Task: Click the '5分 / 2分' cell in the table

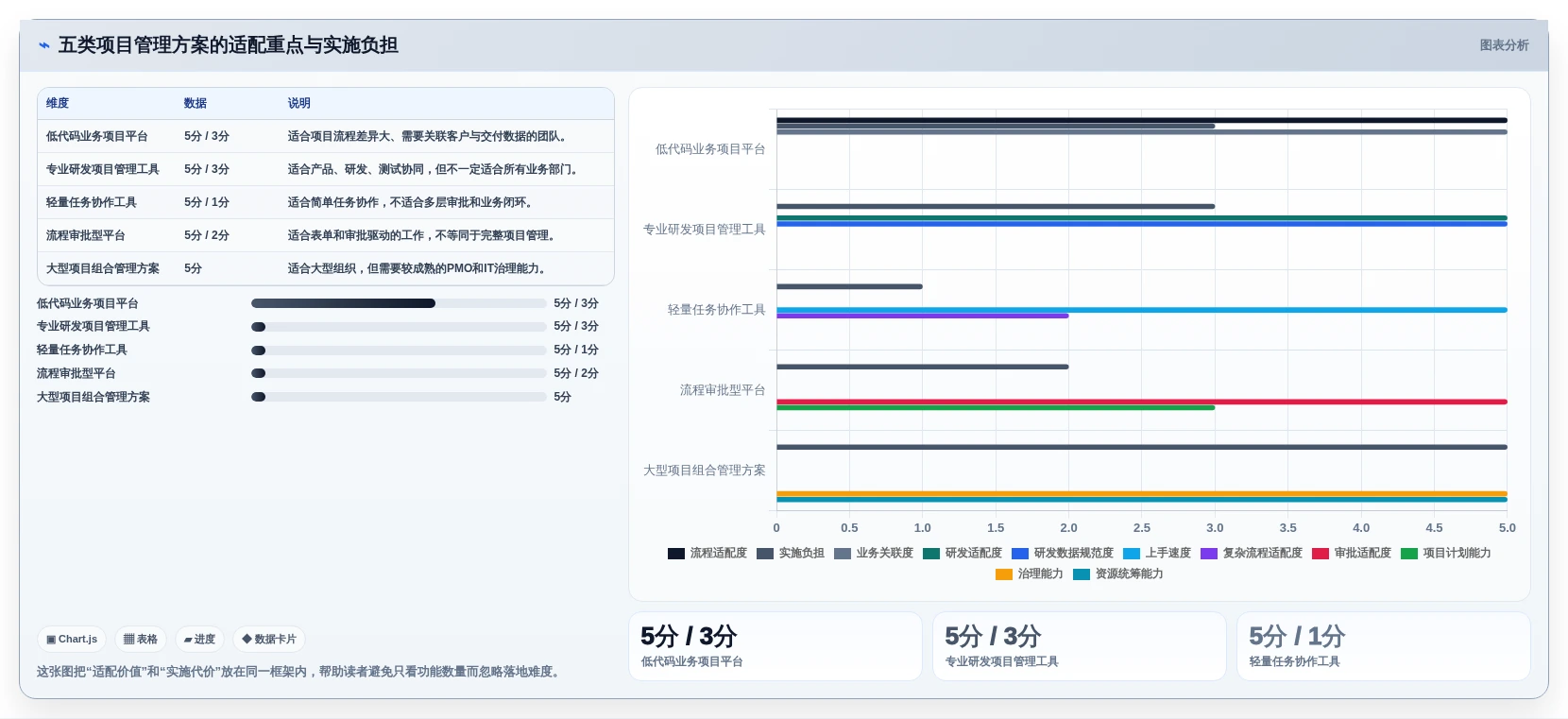Action: point(207,235)
